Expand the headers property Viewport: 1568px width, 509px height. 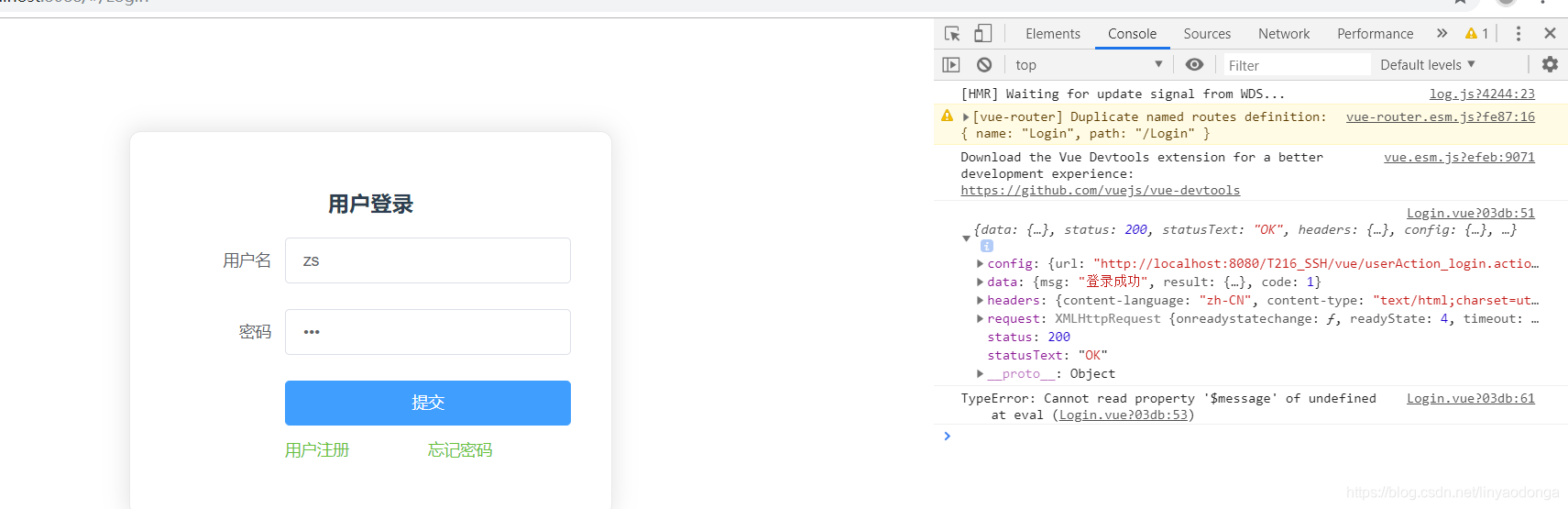point(981,300)
